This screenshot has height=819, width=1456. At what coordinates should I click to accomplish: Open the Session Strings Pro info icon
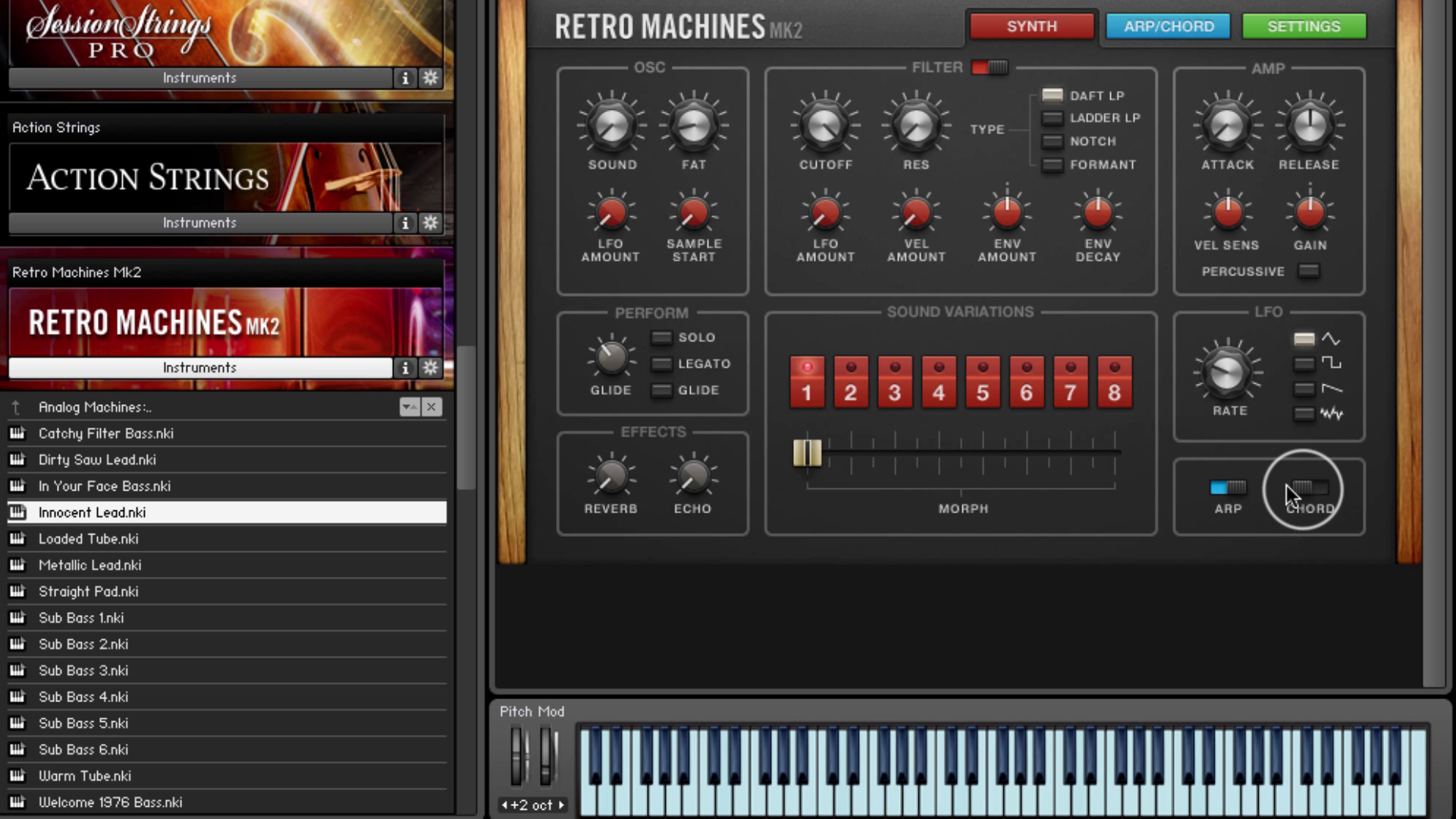(405, 78)
